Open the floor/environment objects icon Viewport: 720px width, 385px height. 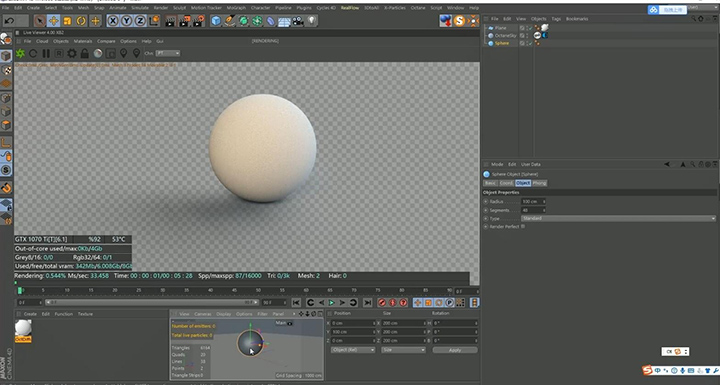pos(284,21)
